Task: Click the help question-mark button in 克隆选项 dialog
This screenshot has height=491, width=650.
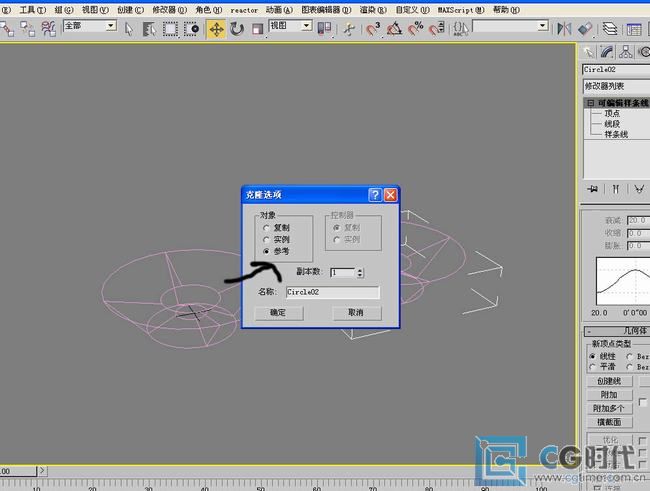Action: (375, 194)
